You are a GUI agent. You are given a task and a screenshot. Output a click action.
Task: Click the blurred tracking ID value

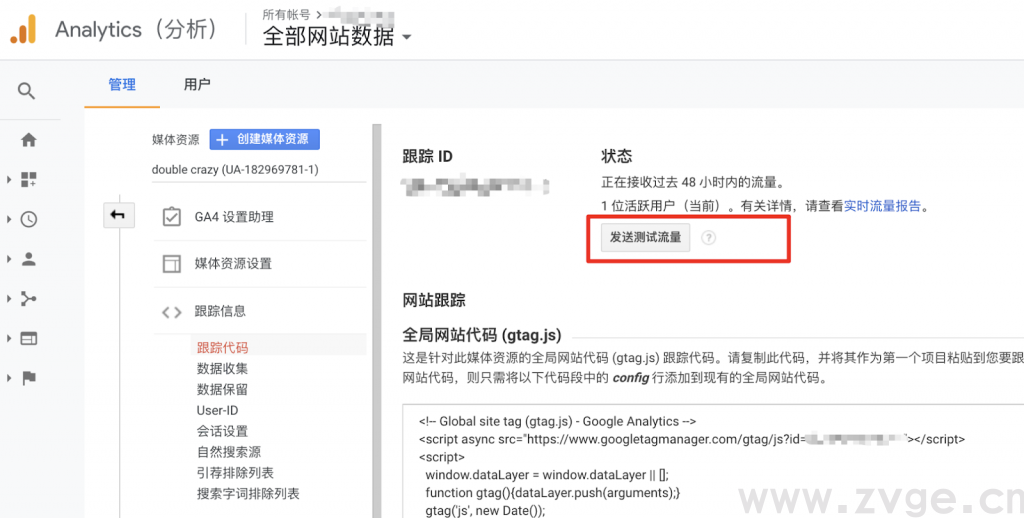point(476,186)
